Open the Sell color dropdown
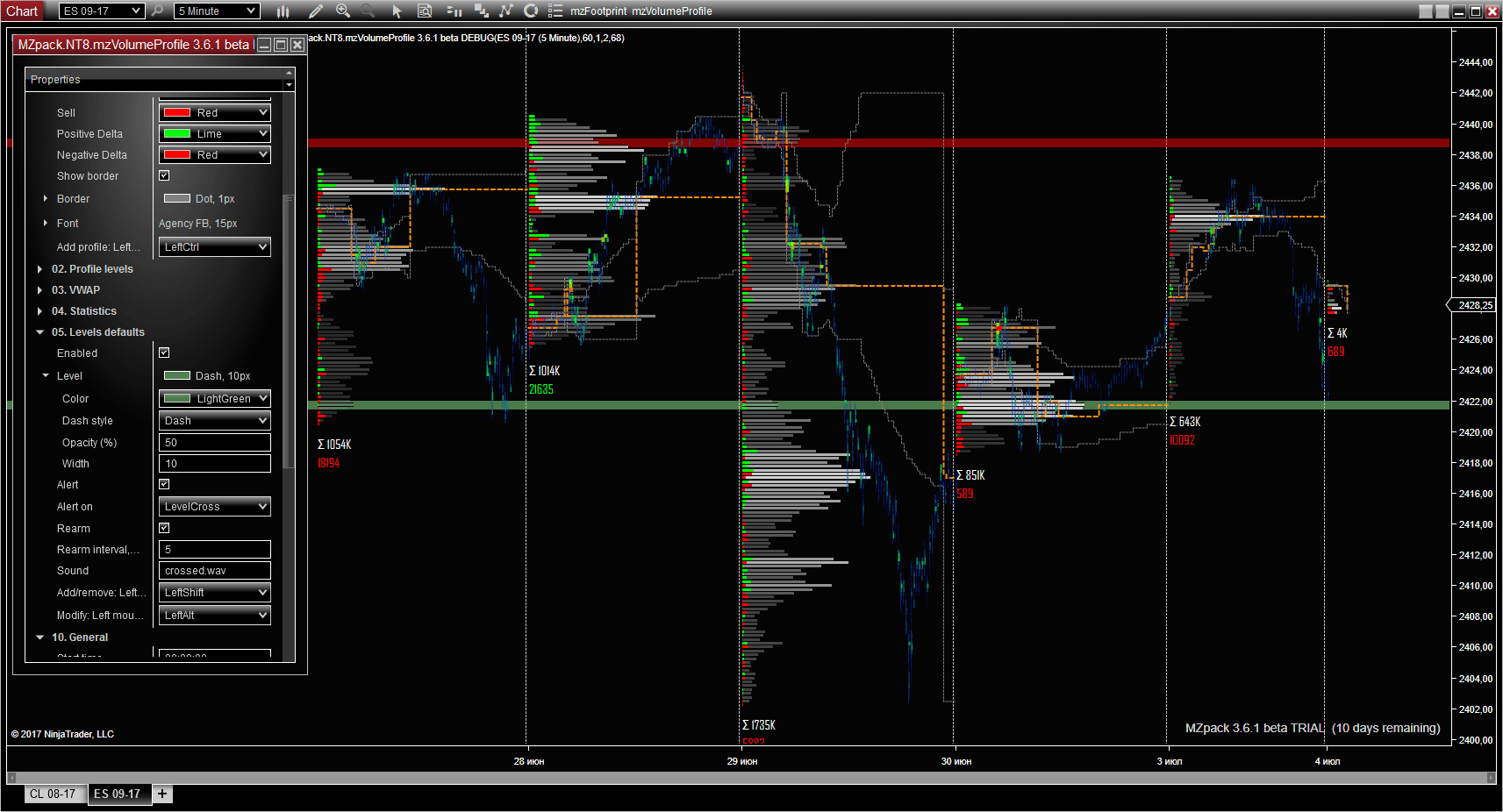1503x812 pixels. (x=215, y=112)
